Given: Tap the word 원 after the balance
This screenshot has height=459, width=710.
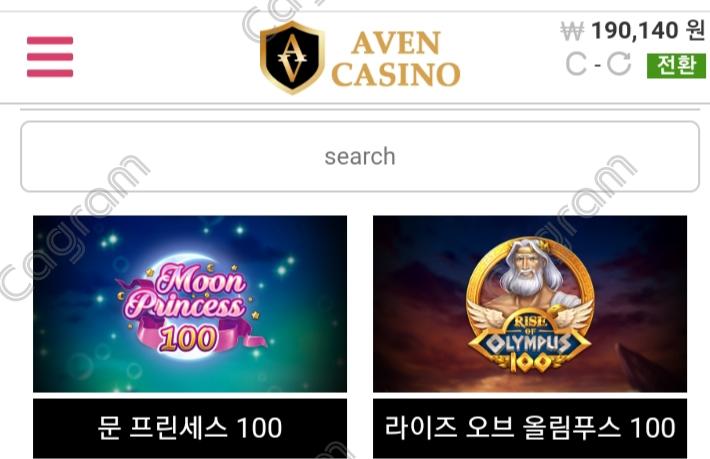Looking at the screenshot, I should click(695, 31).
